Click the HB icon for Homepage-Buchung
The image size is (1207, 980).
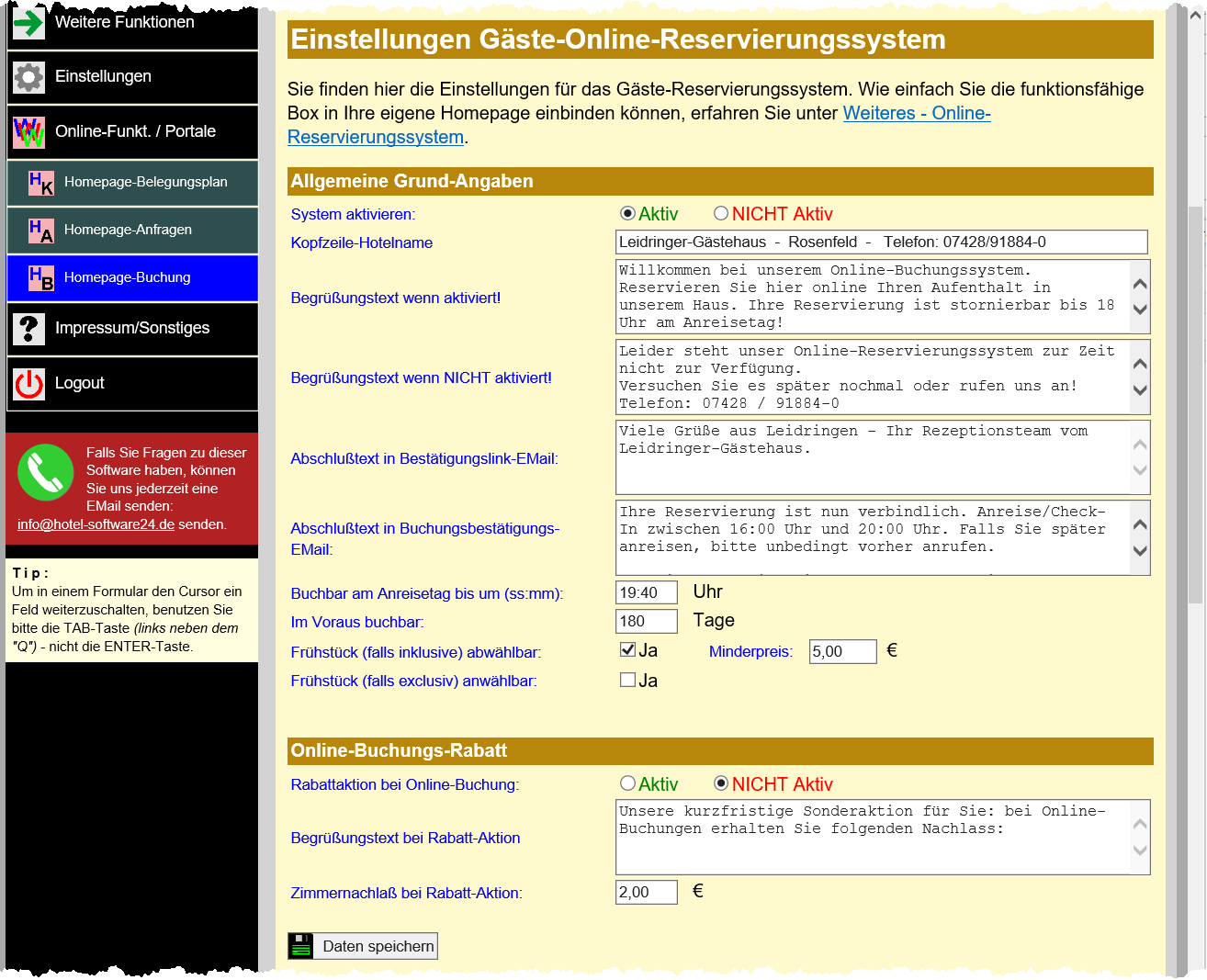coord(41,278)
